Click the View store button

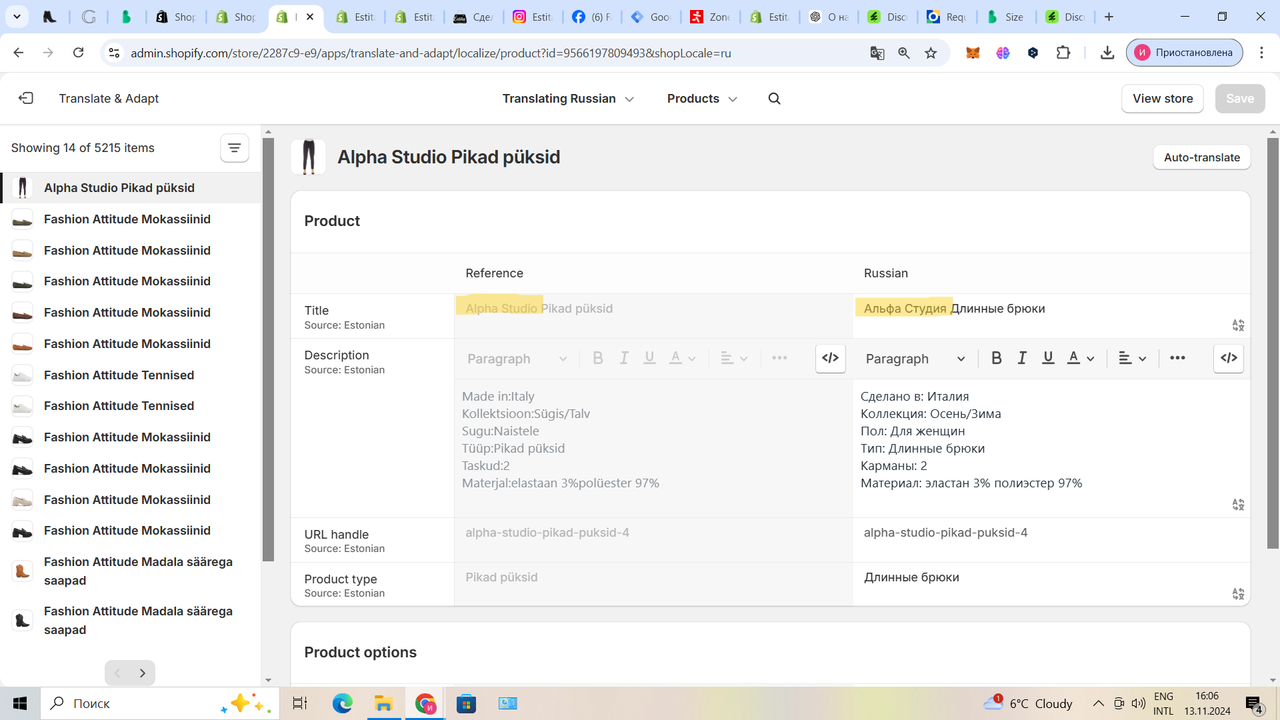click(1163, 98)
